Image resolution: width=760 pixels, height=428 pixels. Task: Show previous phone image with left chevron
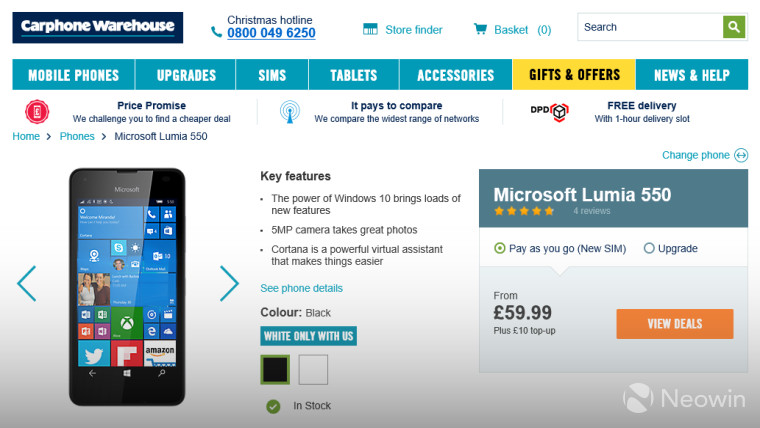tap(27, 284)
